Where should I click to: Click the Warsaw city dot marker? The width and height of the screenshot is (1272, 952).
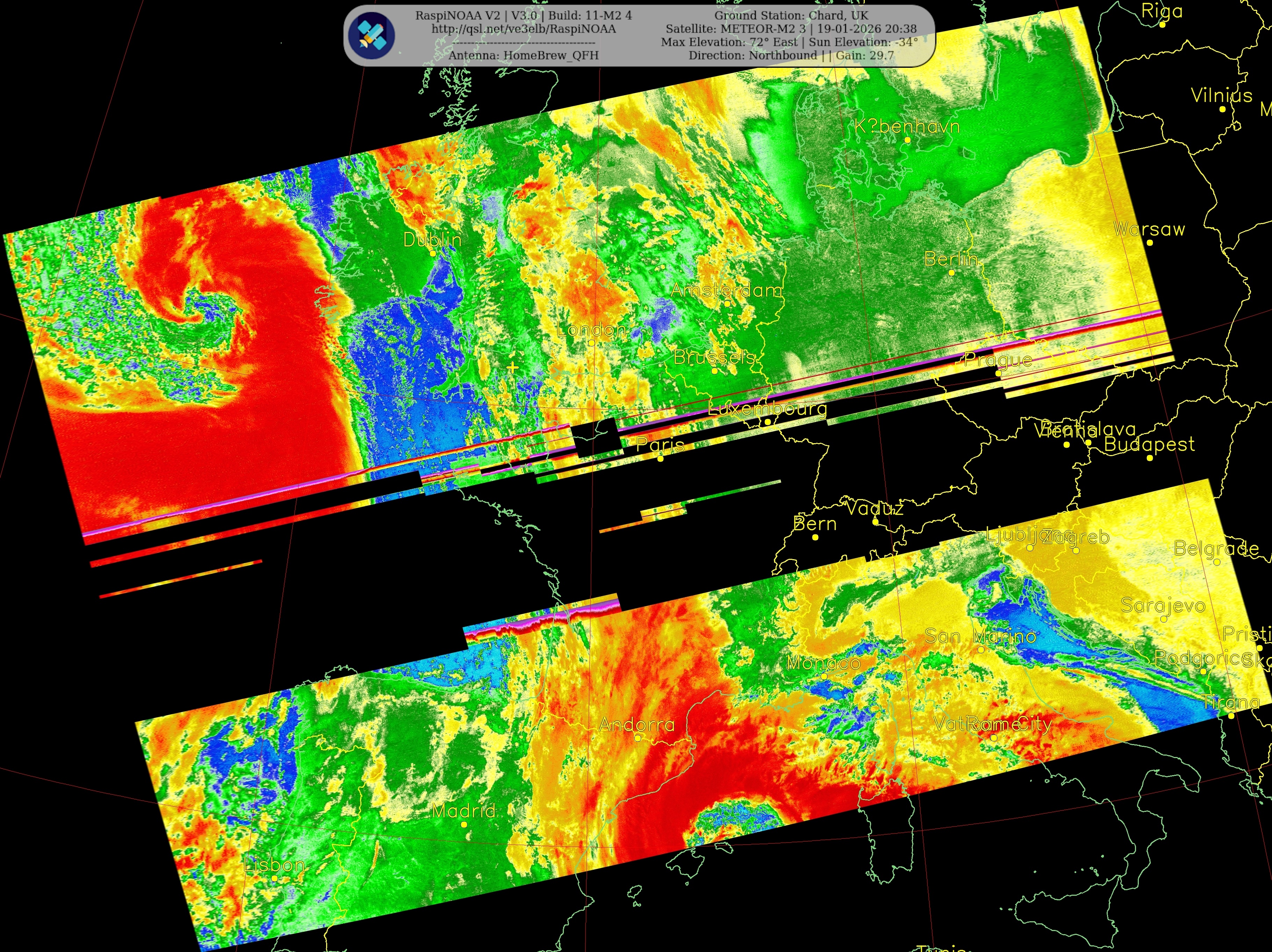point(1150,243)
